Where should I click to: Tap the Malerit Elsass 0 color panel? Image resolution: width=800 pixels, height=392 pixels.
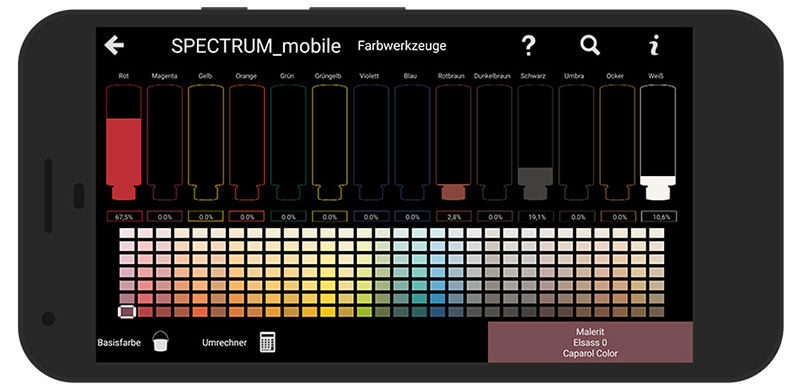pos(590,342)
